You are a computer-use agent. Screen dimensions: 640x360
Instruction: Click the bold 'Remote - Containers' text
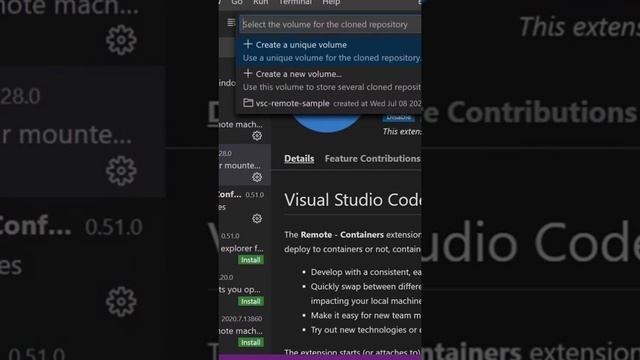pyautogui.click(x=342, y=235)
